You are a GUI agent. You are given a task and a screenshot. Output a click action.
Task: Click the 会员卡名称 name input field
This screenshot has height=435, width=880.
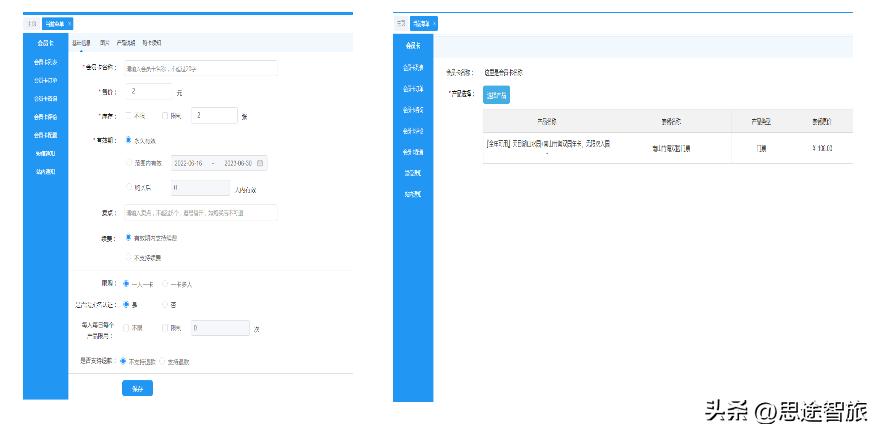point(200,69)
